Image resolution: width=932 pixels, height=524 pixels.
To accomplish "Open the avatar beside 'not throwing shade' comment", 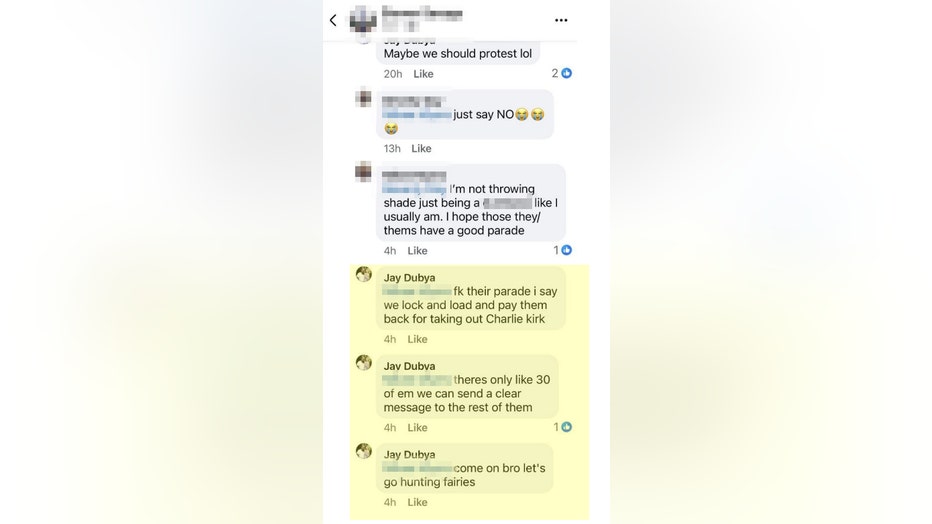I will [x=363, y=172].
